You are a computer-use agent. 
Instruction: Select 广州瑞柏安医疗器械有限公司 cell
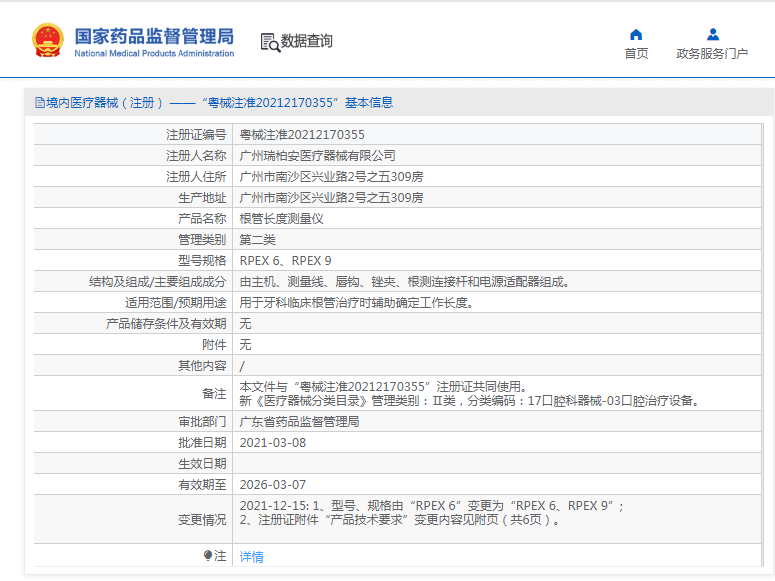tap(317, 156)
